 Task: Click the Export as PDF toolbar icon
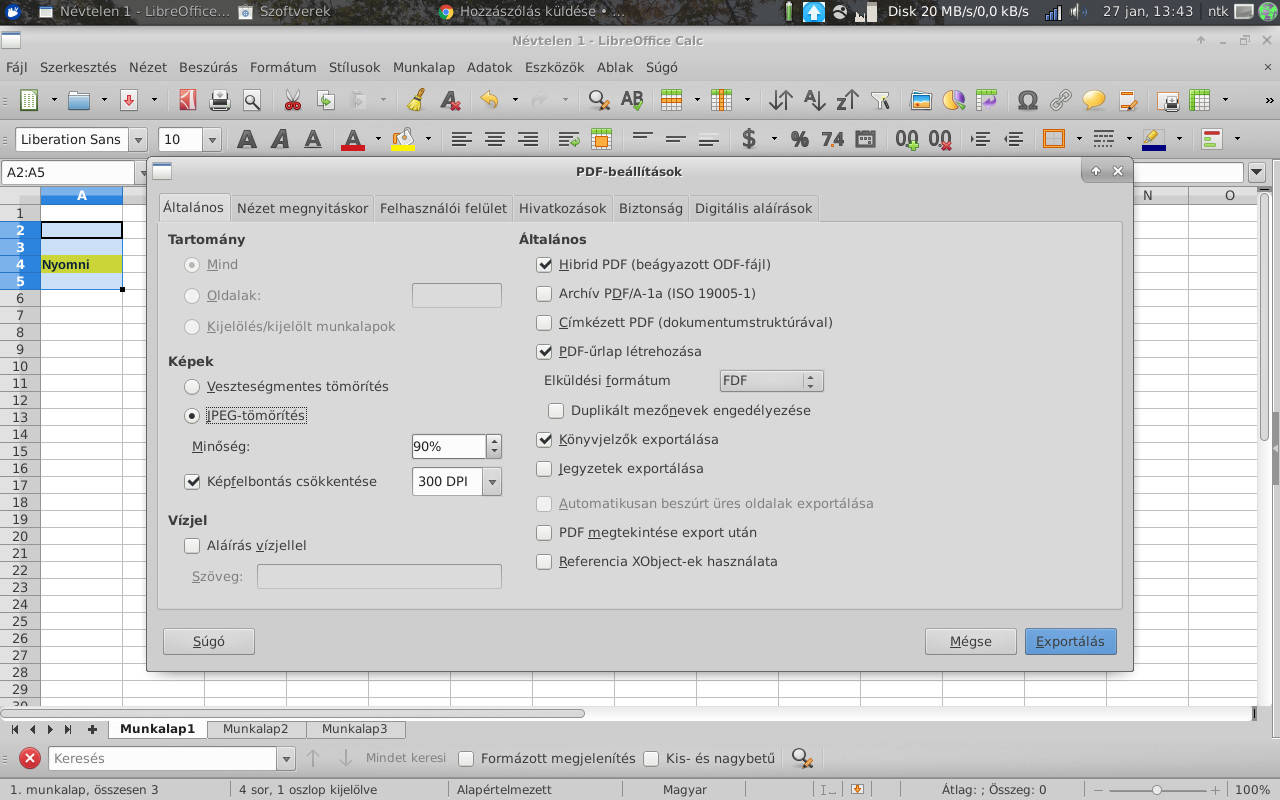tap(187, 100)
